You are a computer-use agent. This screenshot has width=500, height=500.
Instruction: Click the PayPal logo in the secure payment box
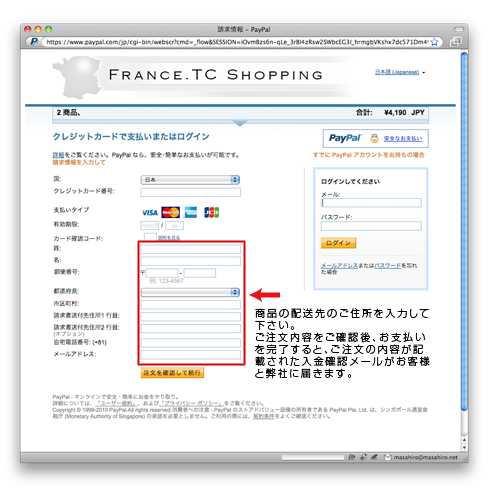point(345,138)
